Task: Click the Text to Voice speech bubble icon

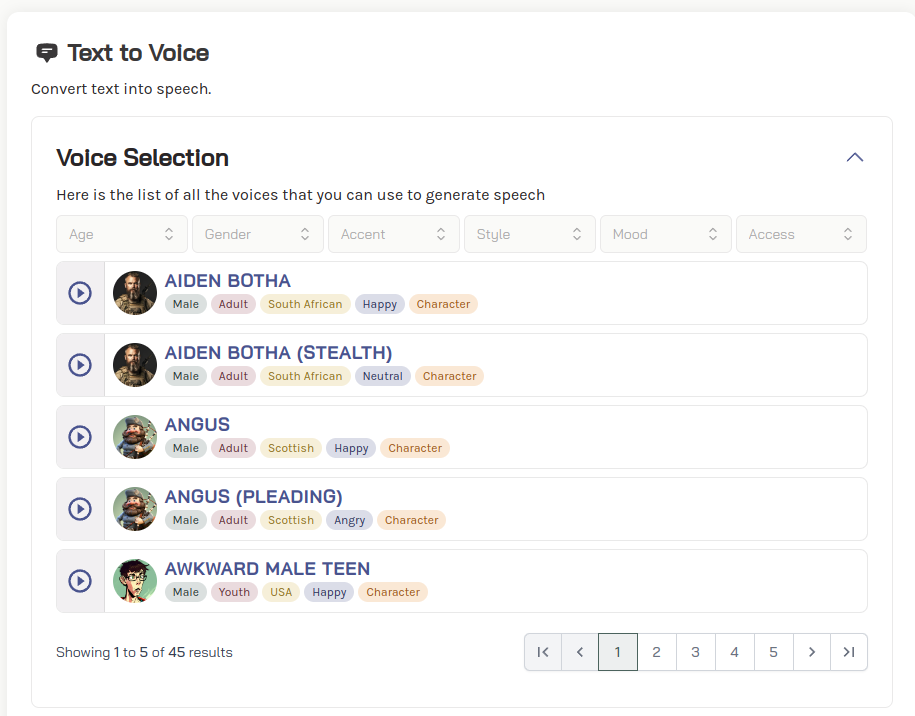Action: [47, 53]
